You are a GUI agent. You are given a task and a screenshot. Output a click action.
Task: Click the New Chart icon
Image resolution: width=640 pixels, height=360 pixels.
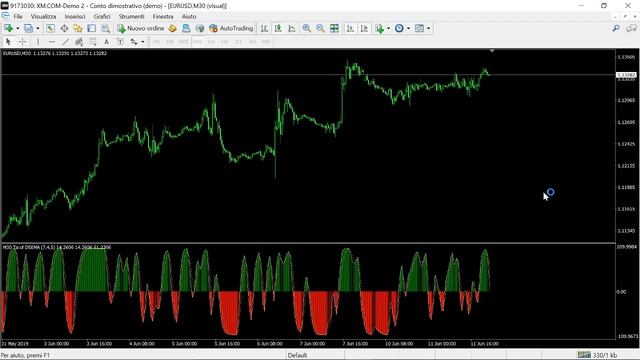click(x=8, y=28)
